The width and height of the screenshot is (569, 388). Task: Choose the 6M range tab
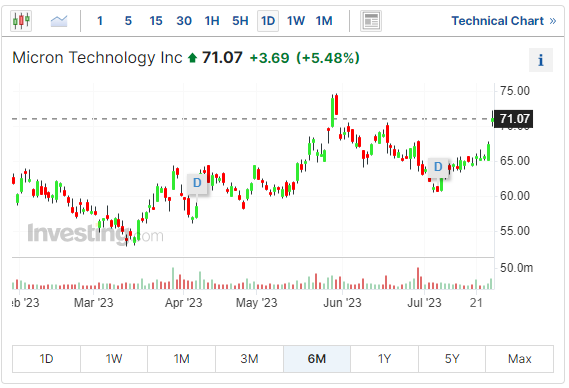pos(317,359)
